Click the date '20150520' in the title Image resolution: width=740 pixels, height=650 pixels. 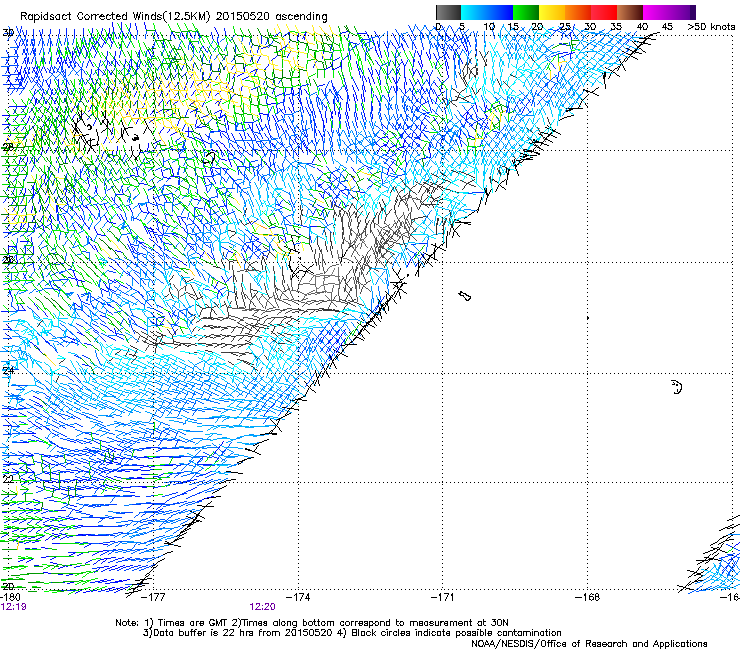243,17
